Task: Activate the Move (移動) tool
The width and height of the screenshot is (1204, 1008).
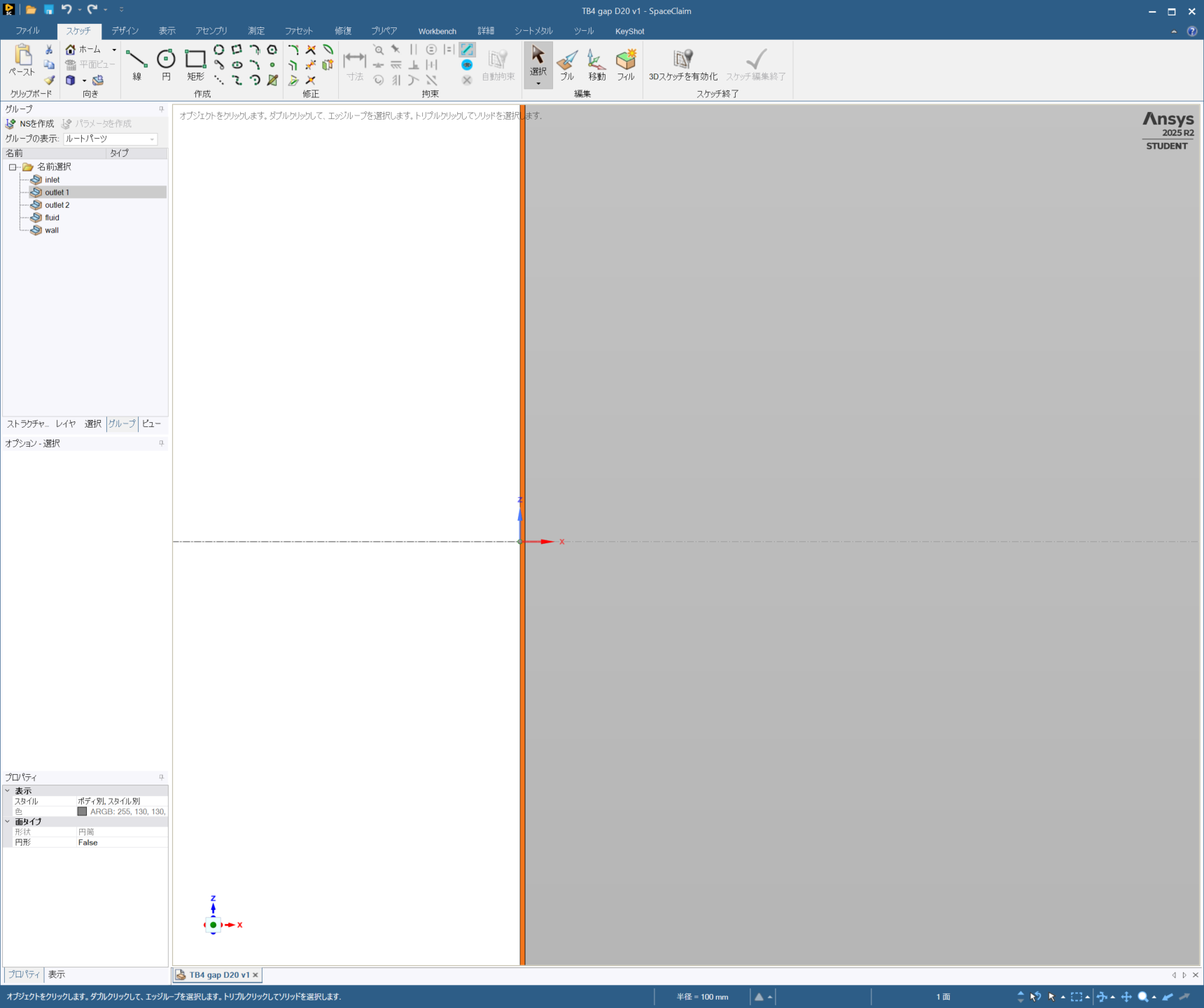Action: click(x=596, y=64)
